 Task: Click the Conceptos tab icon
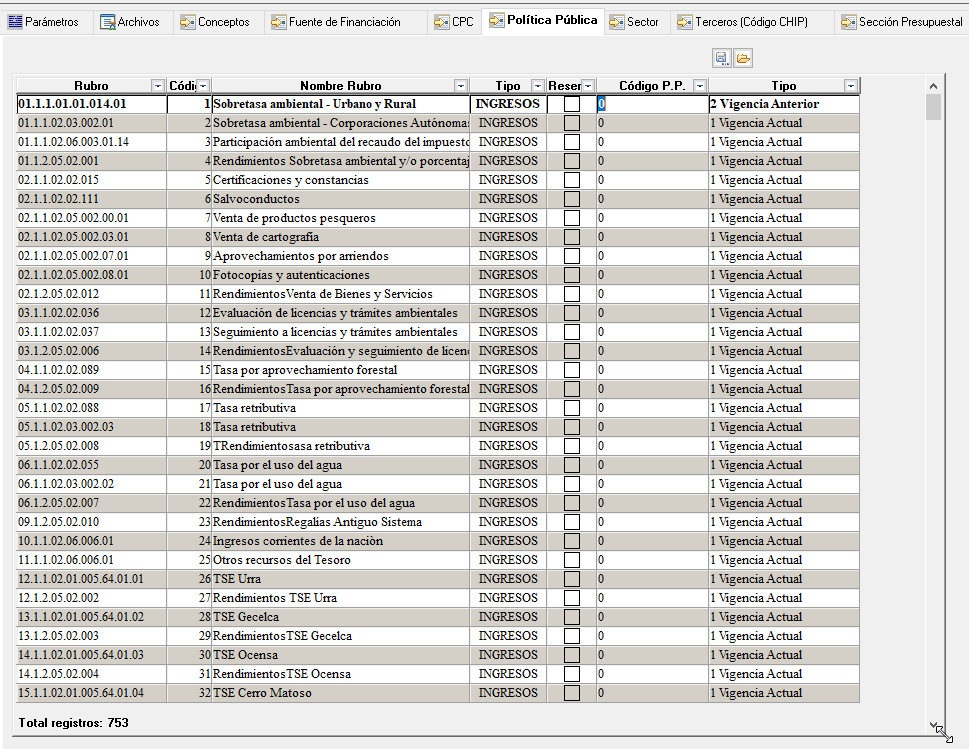tap(188, 22)
